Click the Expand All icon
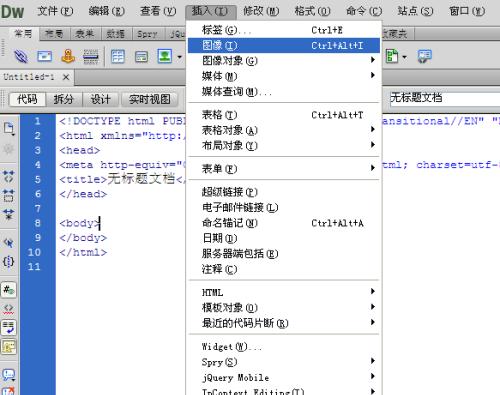500x395 pixels. tap(9, 214)
